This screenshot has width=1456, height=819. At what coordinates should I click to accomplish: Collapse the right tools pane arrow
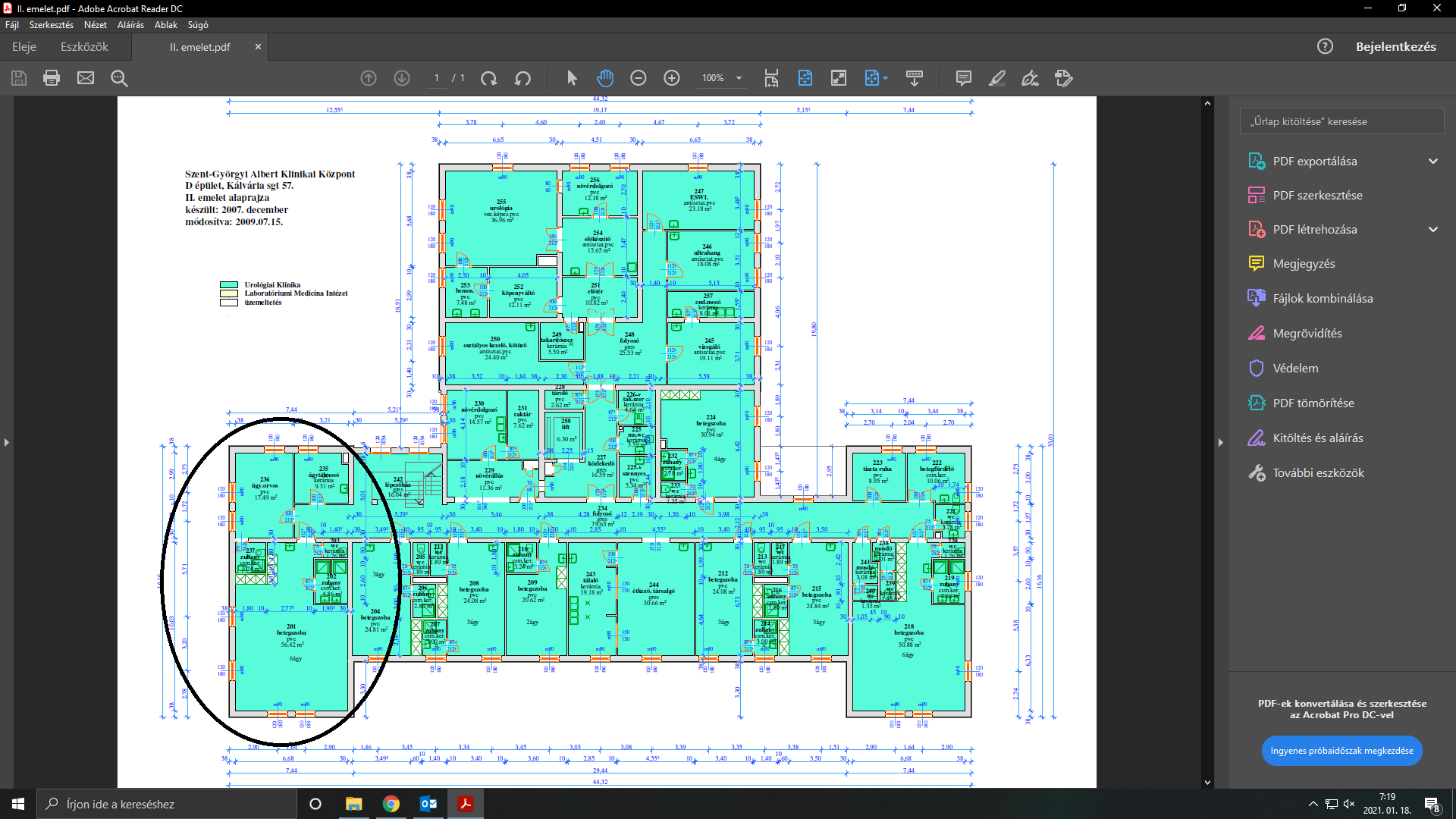pyautogui.click(x=1220, y=442)
